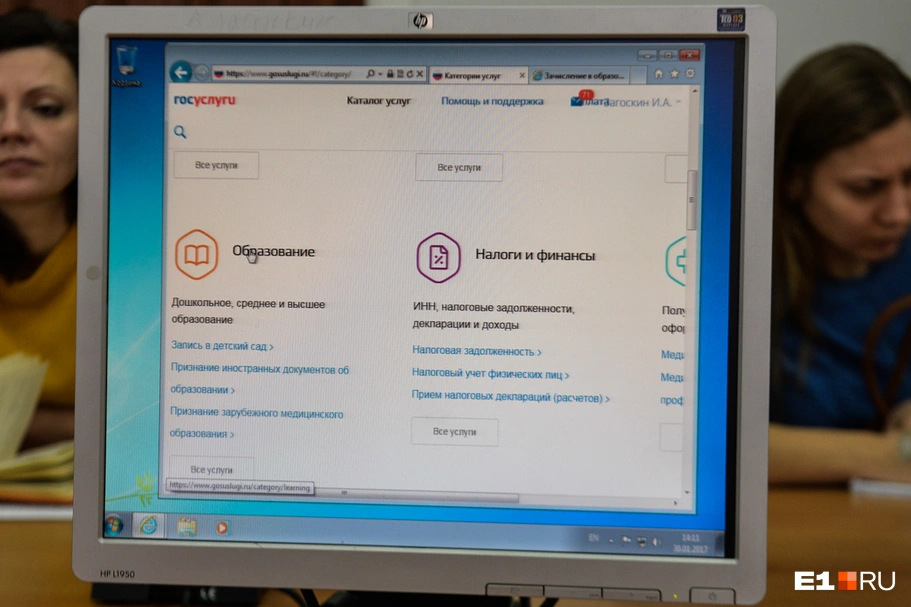
Task: Click the scroll up arrow
Action: click(694, 92)
